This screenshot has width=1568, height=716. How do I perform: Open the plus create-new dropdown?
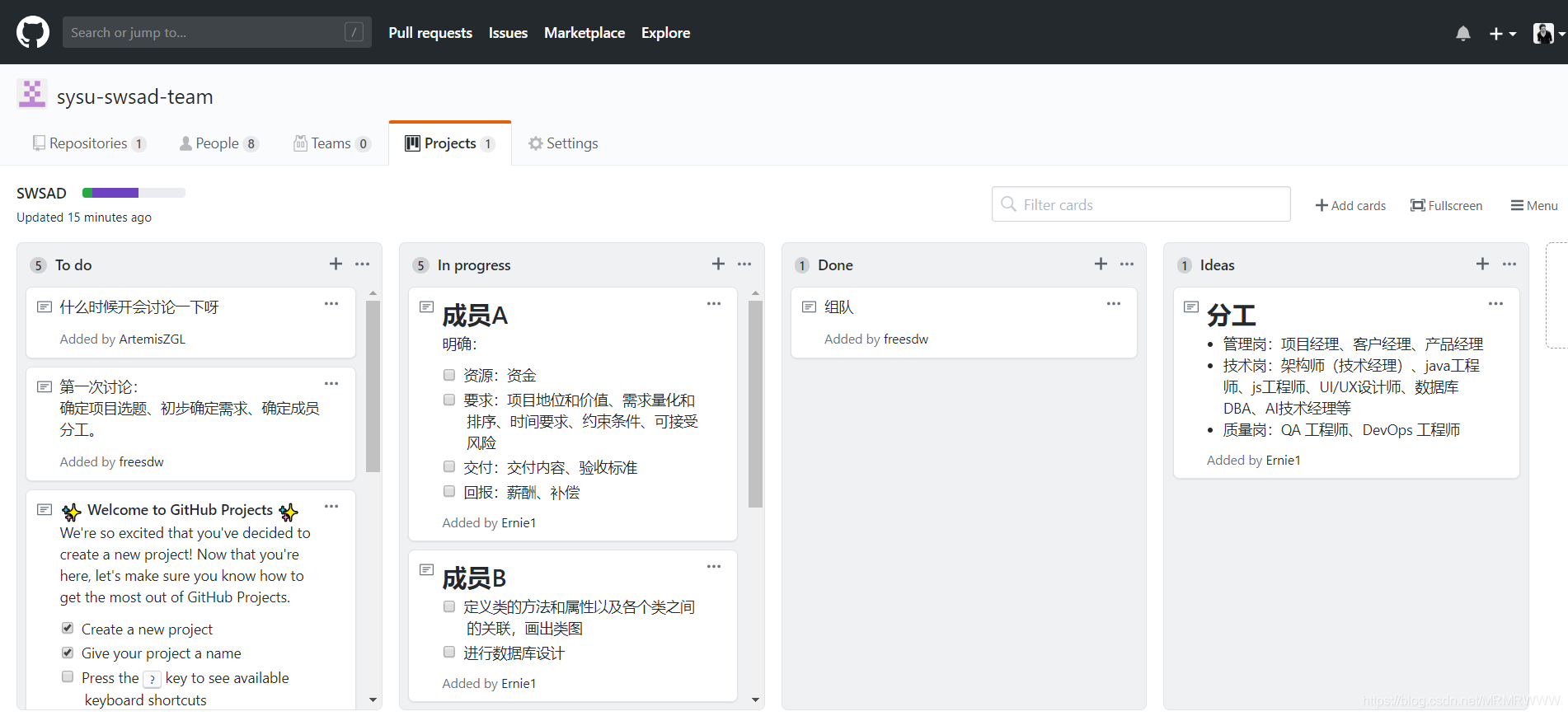(1502, 33)
